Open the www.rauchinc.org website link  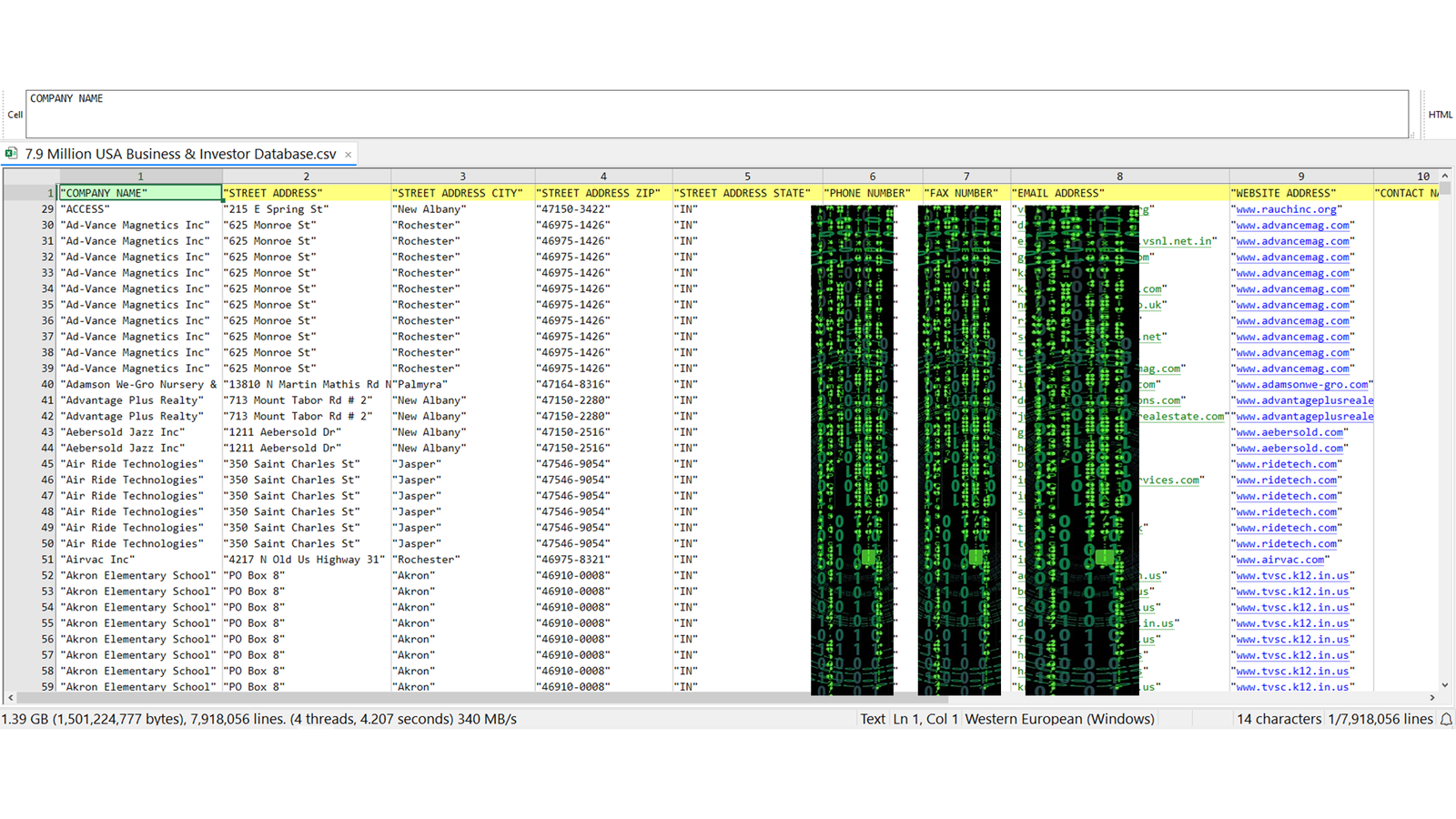1286,209
